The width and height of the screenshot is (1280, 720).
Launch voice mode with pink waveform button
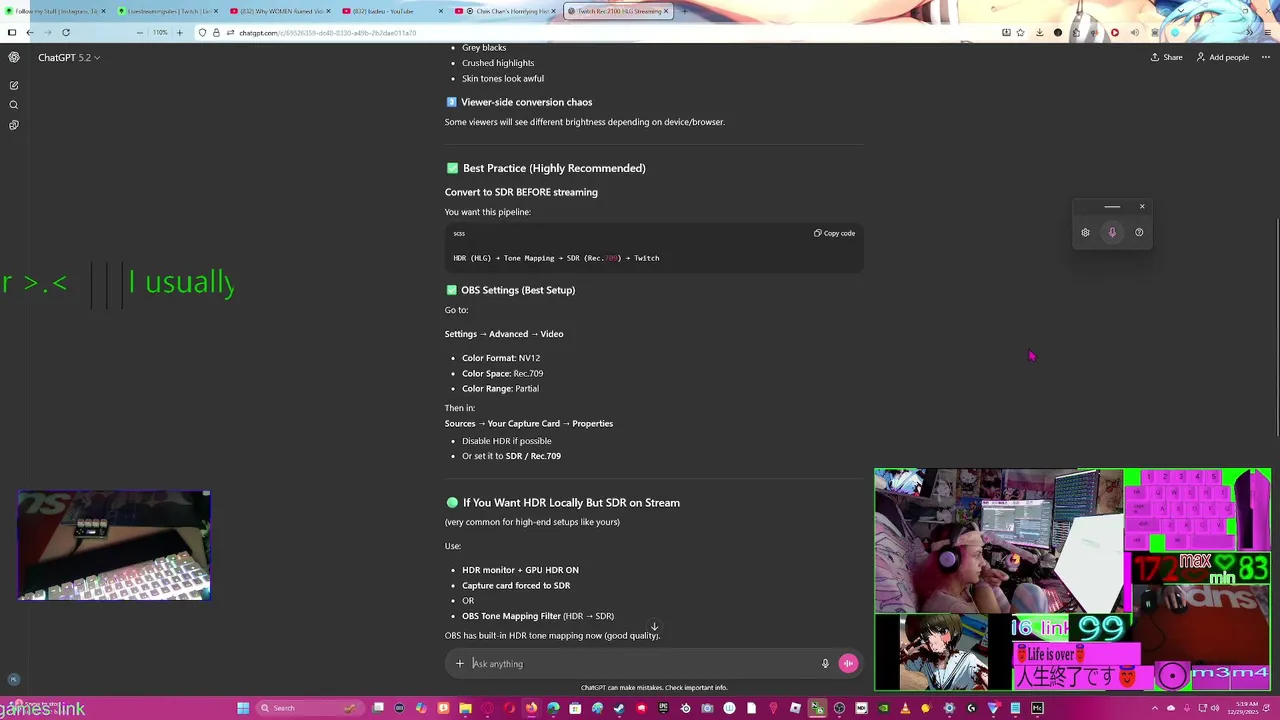(x=848, y=663)
